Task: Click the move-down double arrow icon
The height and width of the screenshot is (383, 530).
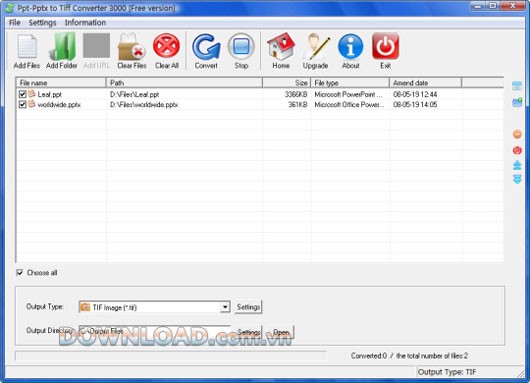Action: tap(517, 179)
